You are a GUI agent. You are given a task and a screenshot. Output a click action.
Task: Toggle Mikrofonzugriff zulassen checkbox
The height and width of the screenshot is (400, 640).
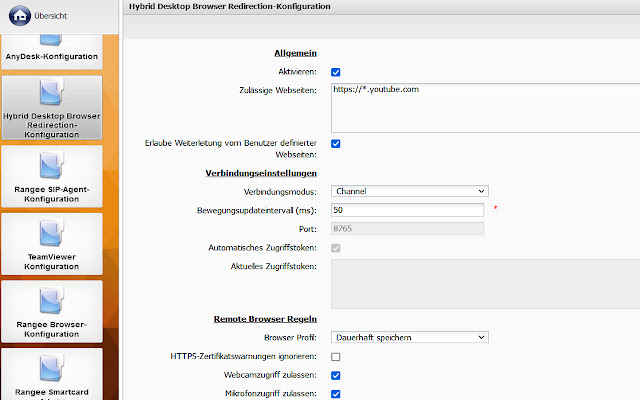click(336, 394)
